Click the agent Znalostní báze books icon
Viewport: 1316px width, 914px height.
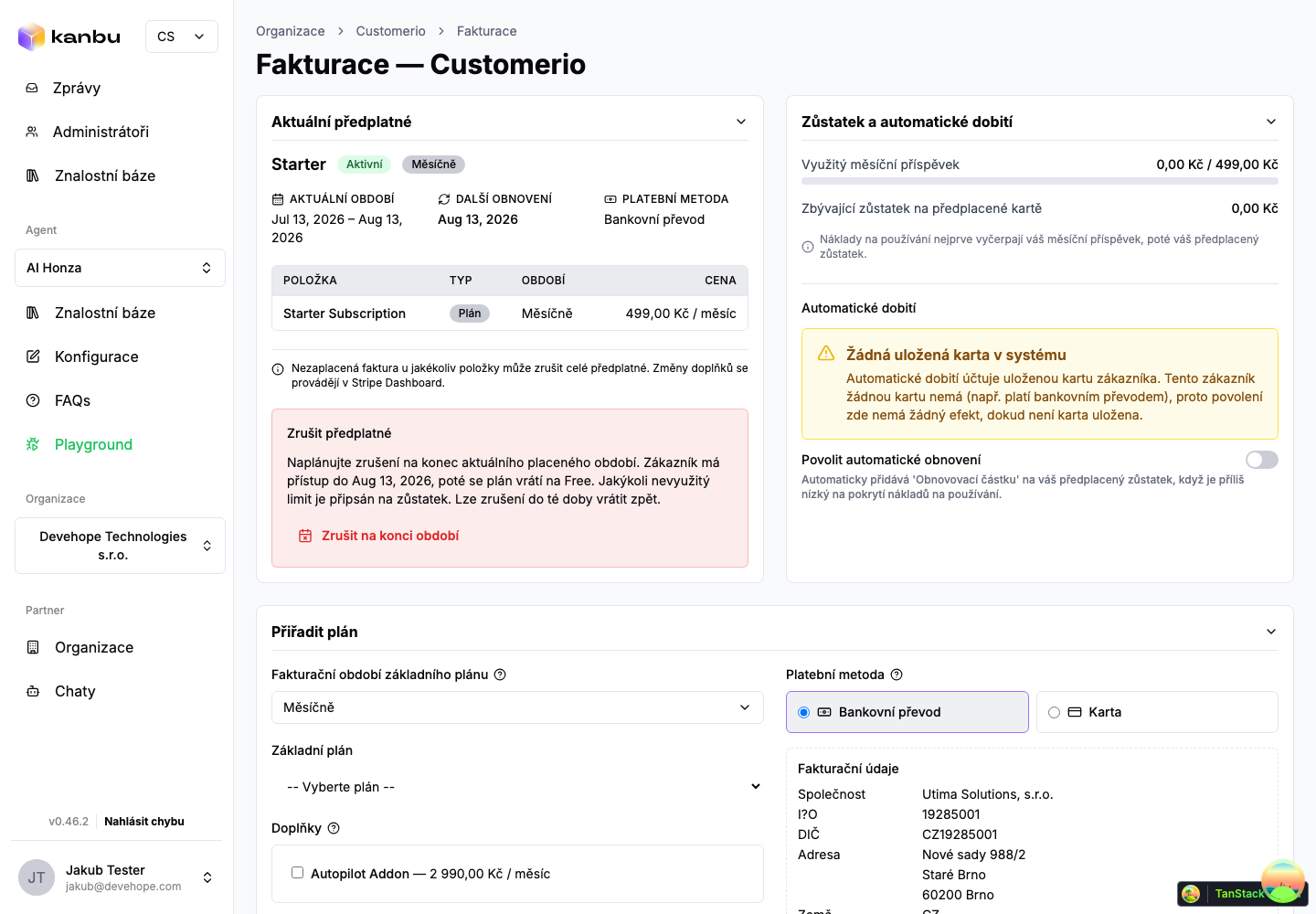[x=33, y=313]
